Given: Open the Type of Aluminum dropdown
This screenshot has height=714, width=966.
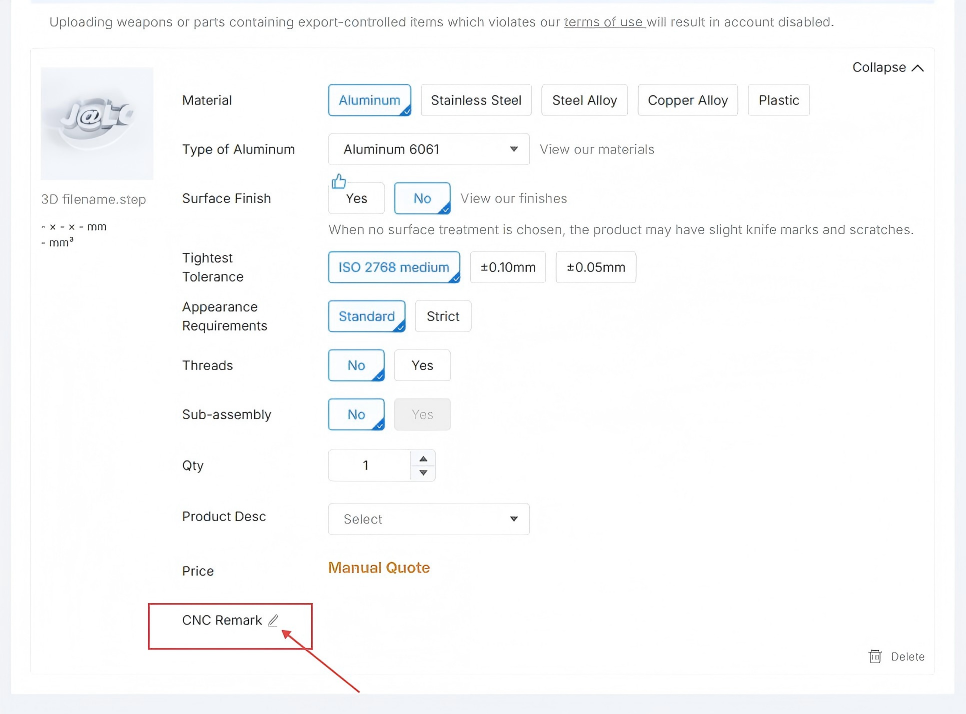Looking at the screenshot, I should click(x=429, y=149).
